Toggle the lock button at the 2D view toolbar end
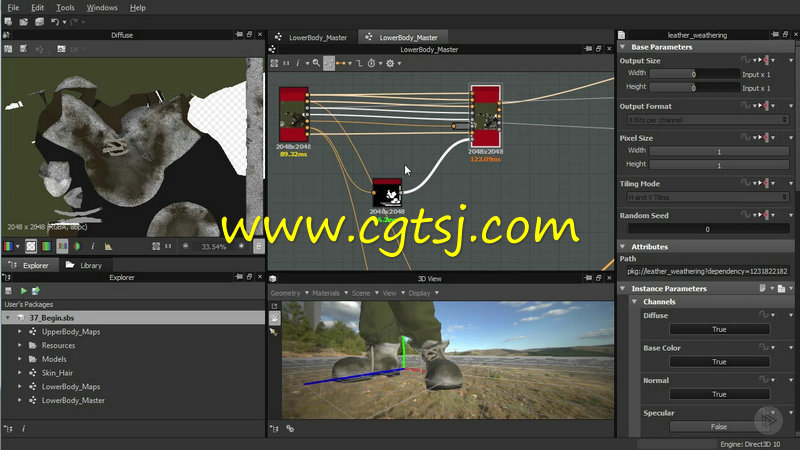 259,247
